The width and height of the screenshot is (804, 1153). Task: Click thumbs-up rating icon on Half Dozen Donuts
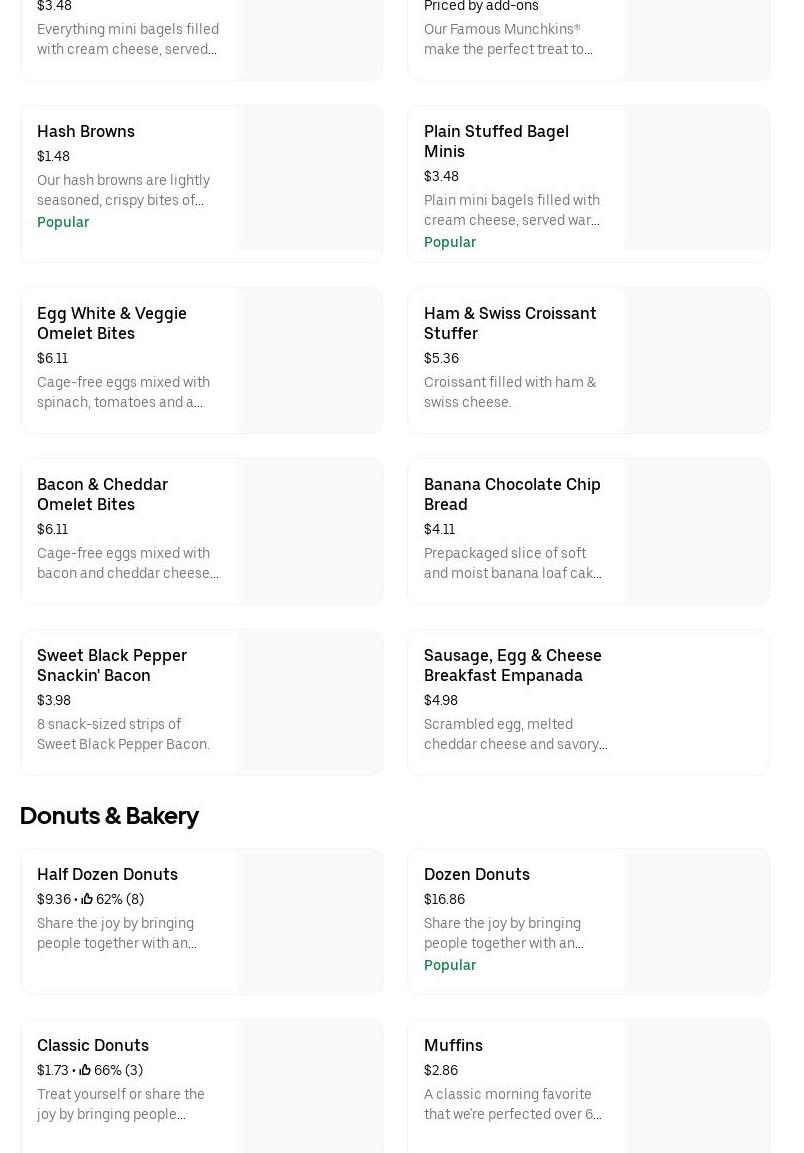pos(87,899)
